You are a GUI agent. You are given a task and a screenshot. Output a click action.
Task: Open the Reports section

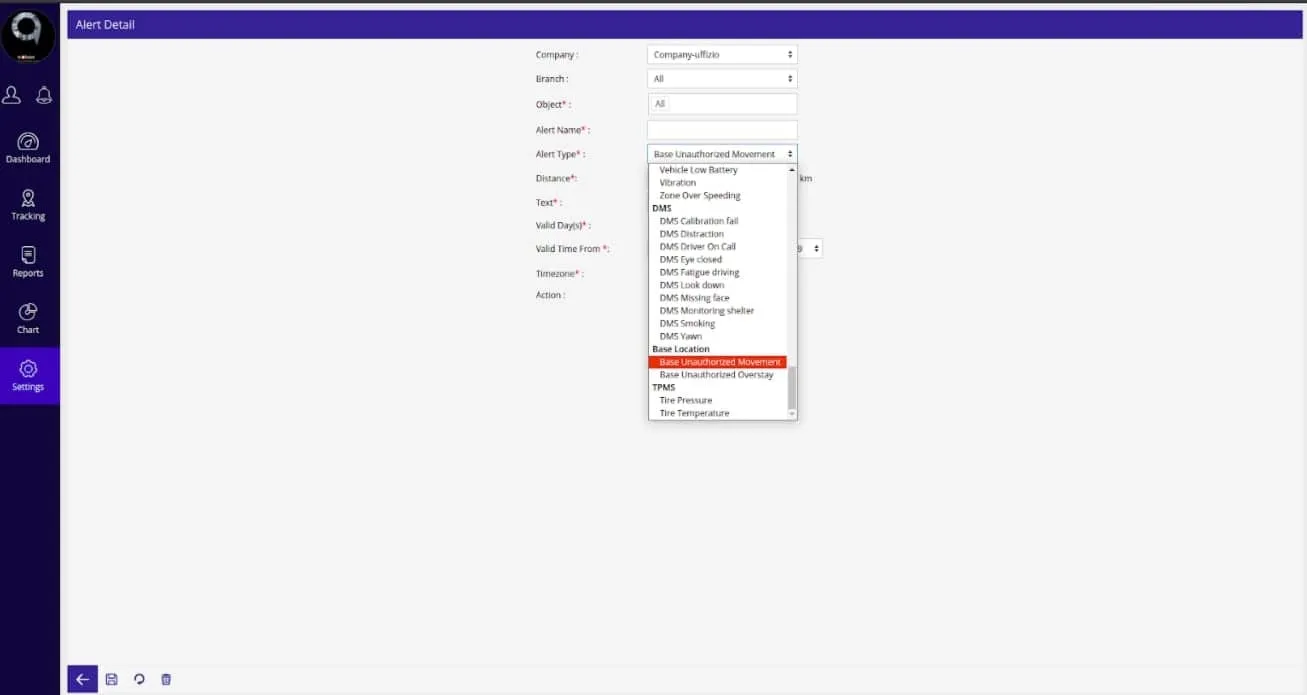(28, 262)
